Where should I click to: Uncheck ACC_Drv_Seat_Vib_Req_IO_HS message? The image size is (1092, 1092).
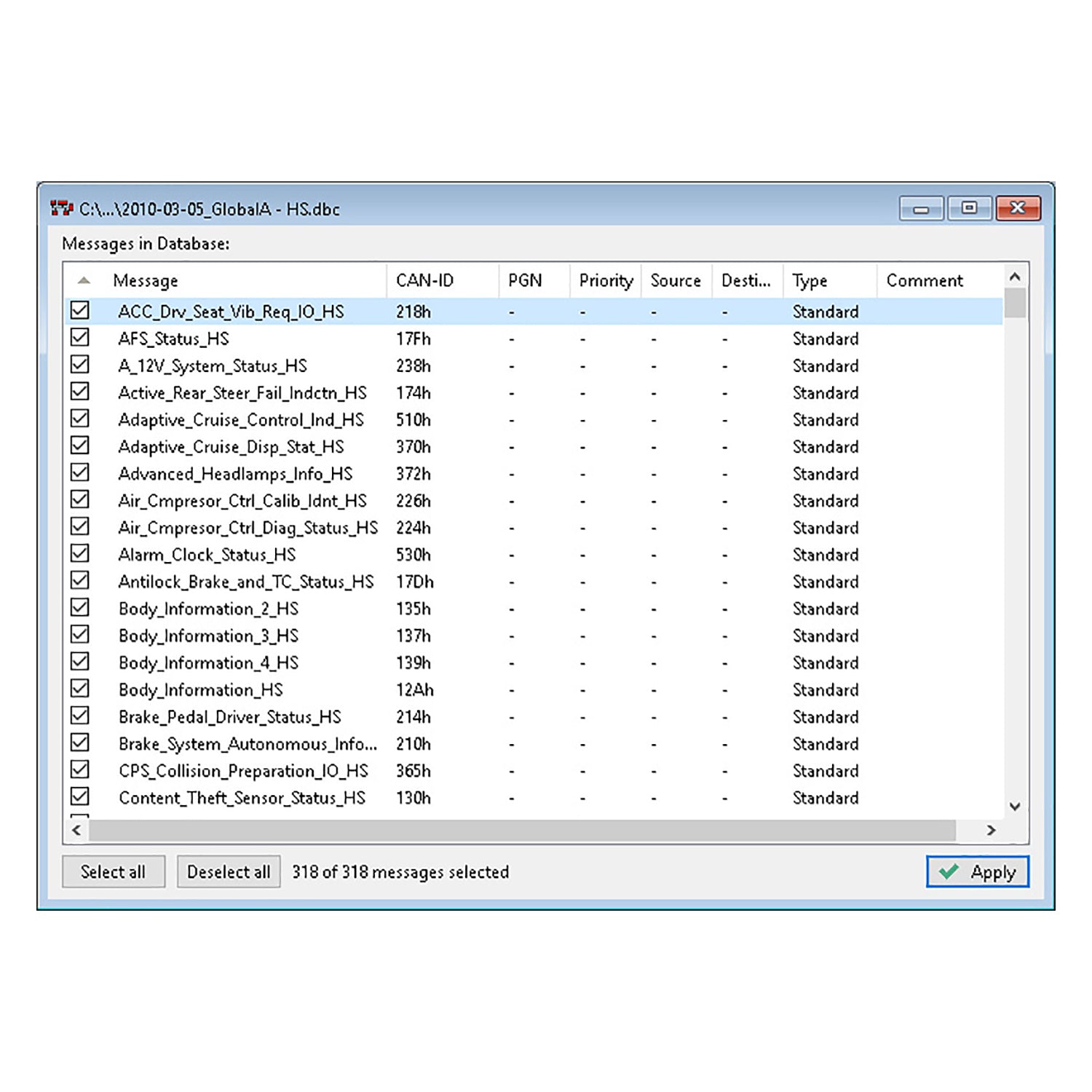82,311
